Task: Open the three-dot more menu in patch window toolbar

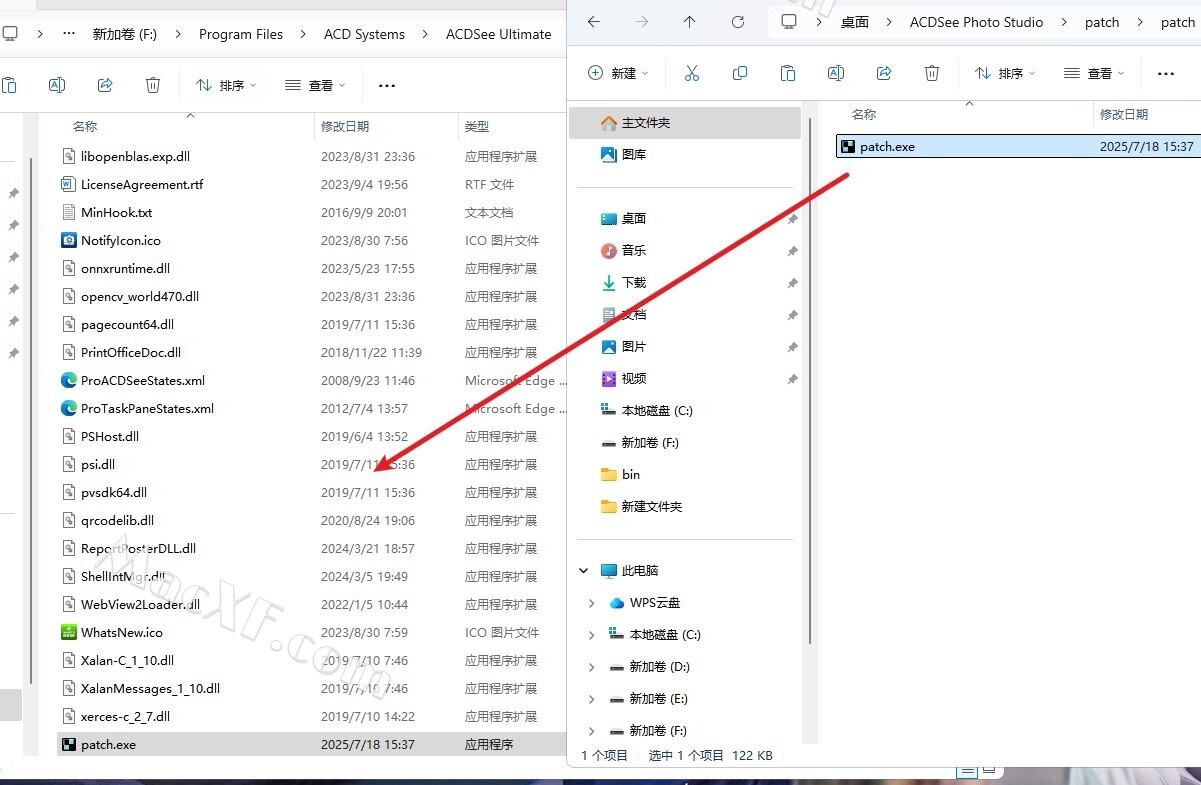Action: click(x=1166, y=73)
